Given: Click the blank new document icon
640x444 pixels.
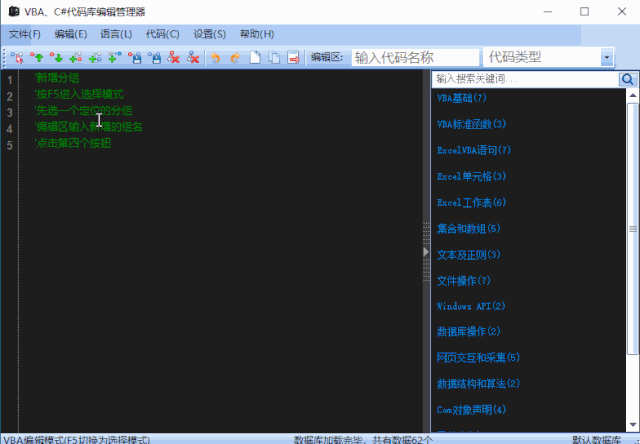Looking at the screenshot, I should pos(255,58).
